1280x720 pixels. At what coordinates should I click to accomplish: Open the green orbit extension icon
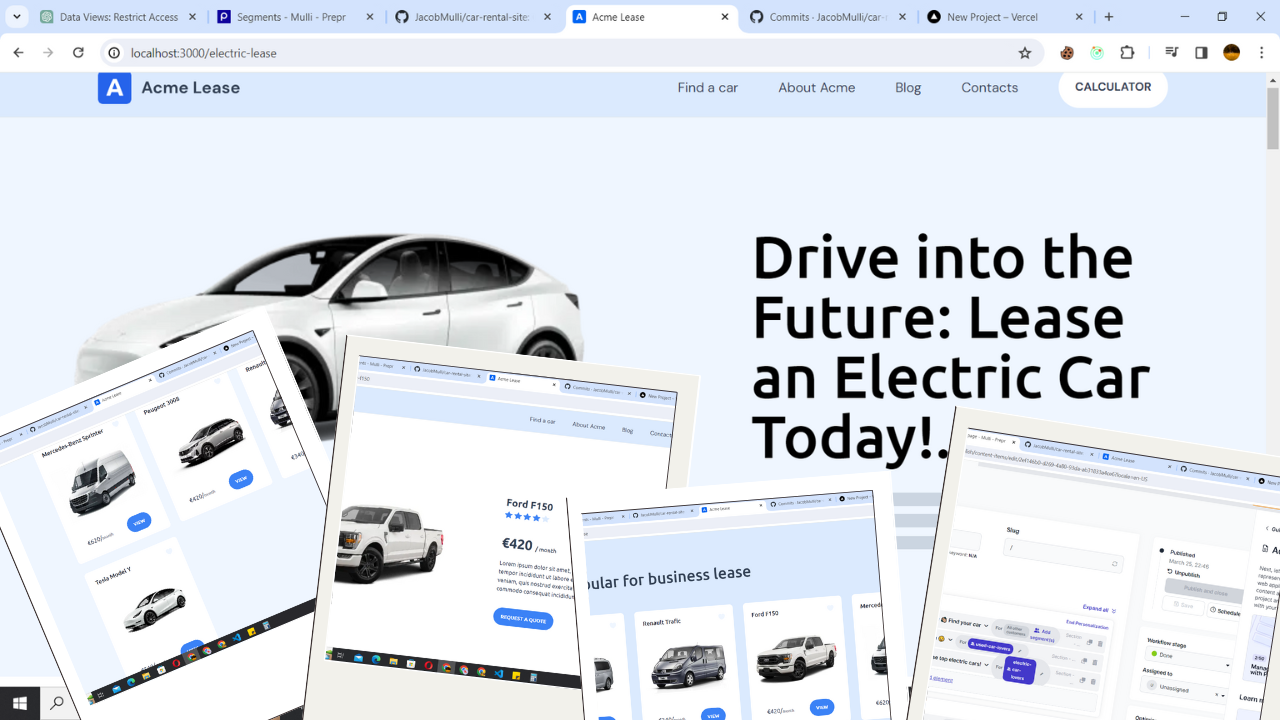pos(1097,53)
